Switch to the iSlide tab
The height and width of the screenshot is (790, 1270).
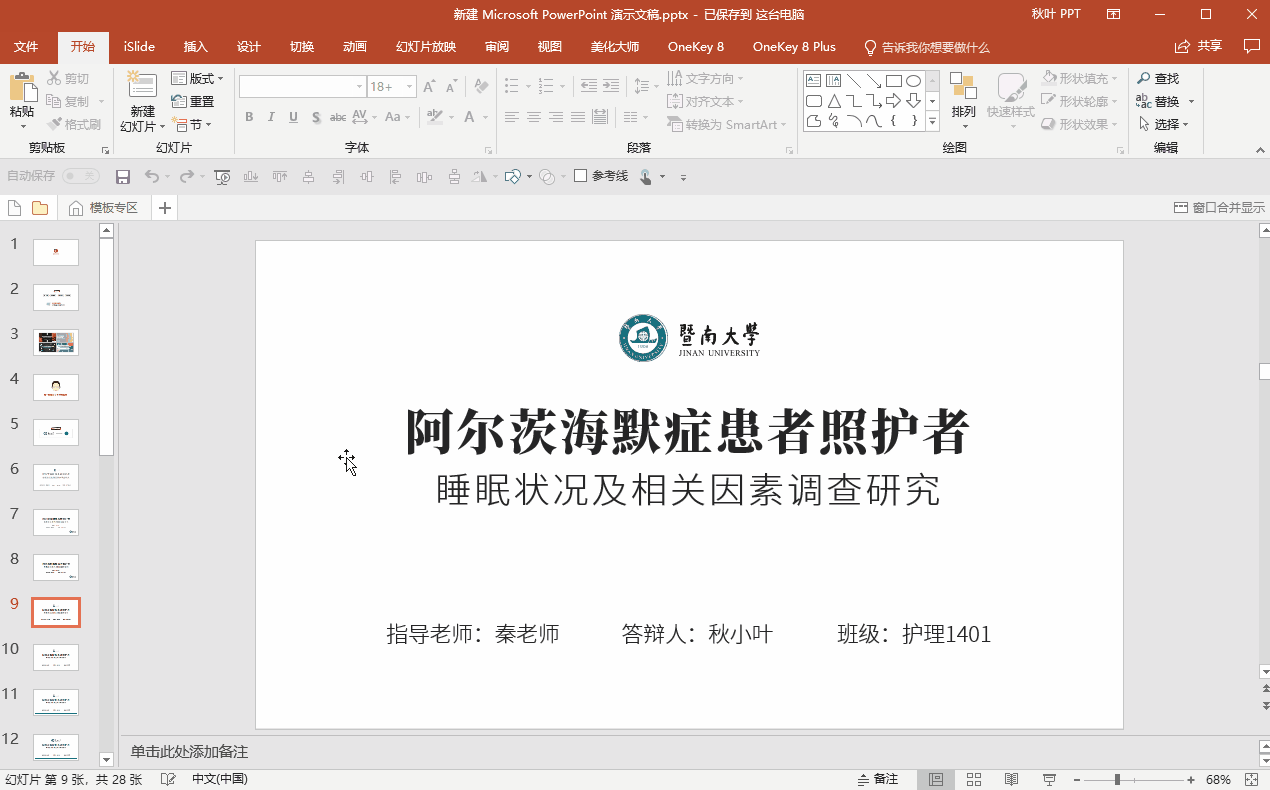pyautogui.click(x=139, y=47)
